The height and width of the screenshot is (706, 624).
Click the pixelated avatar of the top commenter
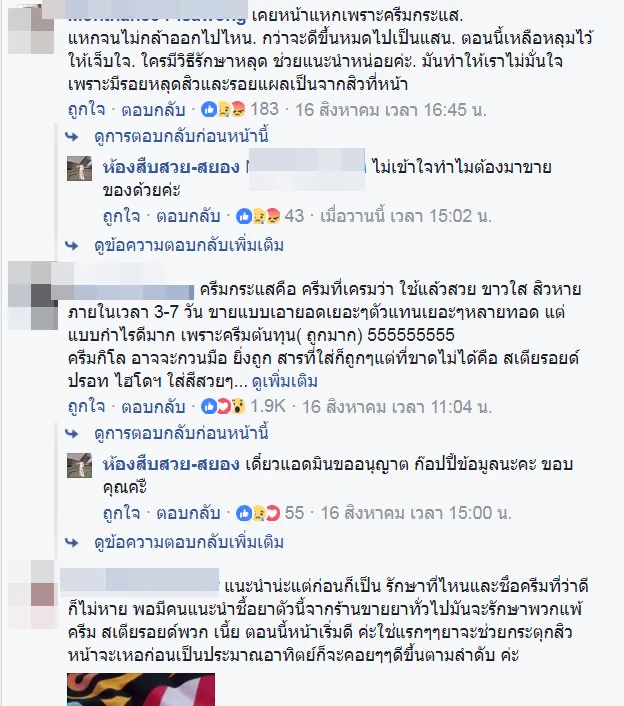tap(32, 28)
